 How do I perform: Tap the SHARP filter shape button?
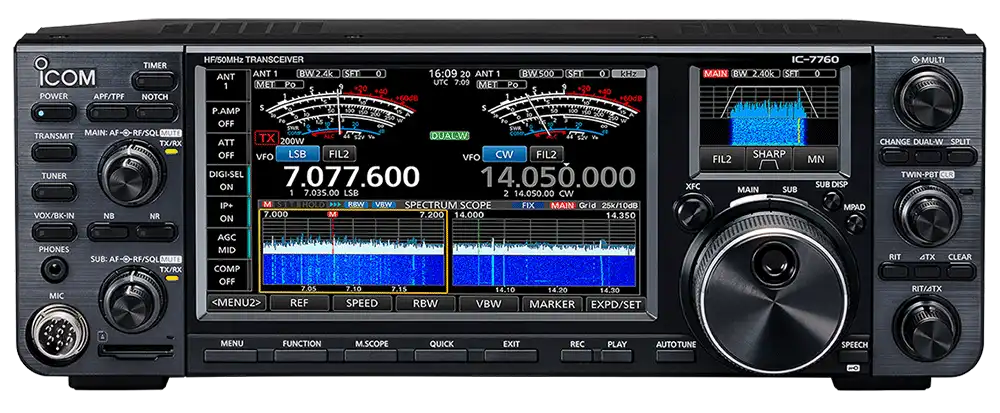tap(768, 159)
